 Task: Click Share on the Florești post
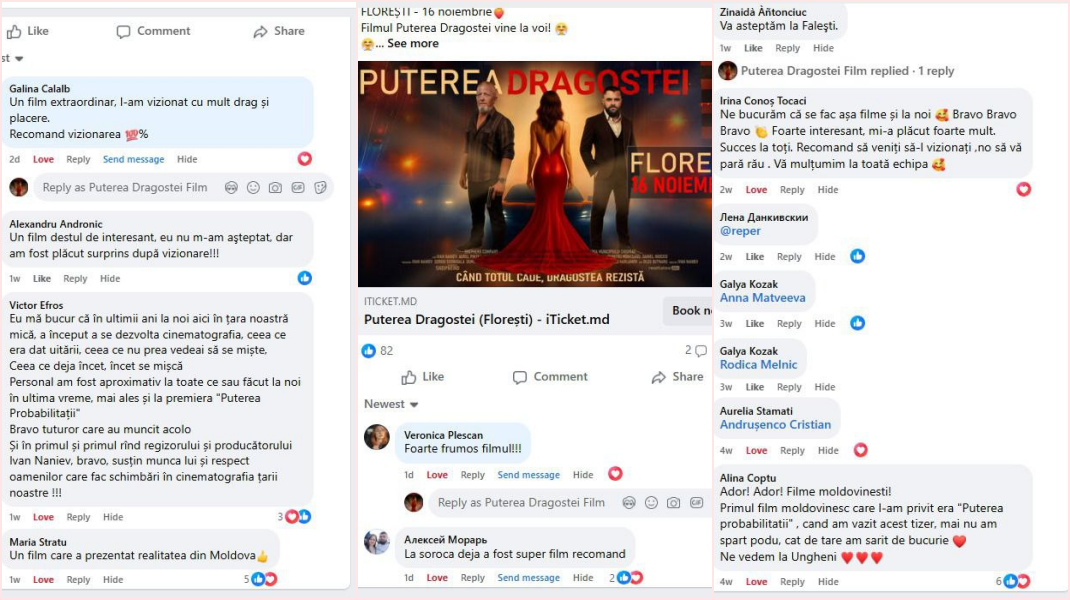(x=677, y=377)
